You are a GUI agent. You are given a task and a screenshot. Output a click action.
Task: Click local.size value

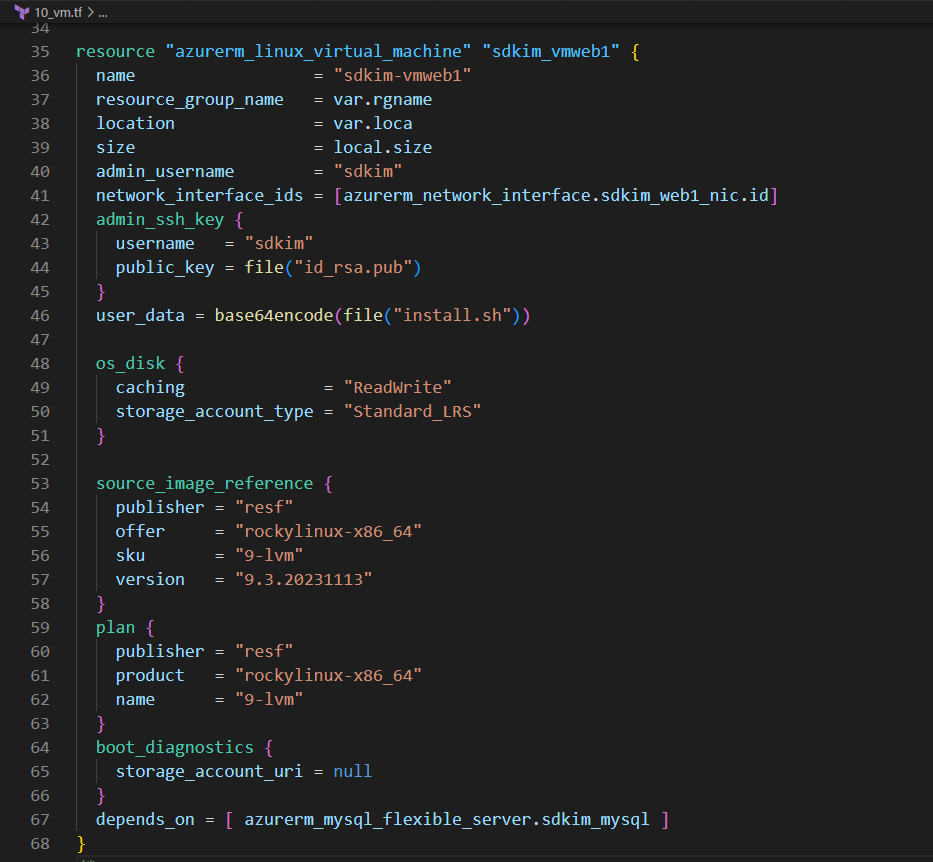[x=383, y=148]
